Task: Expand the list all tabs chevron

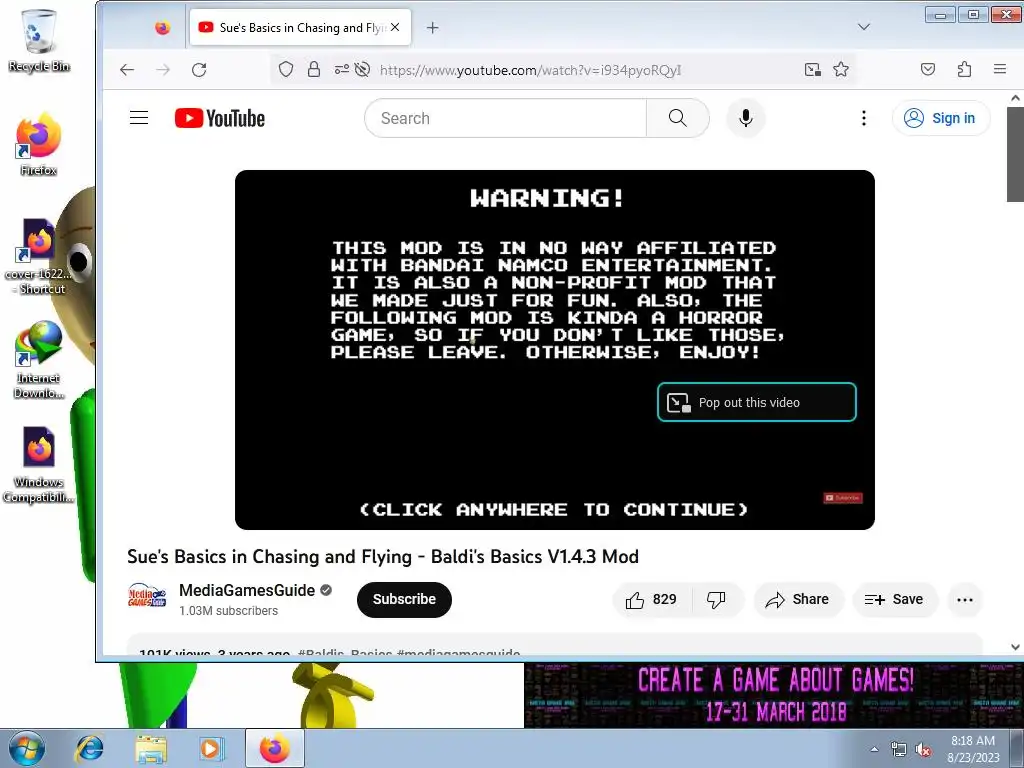Action: coord(864,27)
